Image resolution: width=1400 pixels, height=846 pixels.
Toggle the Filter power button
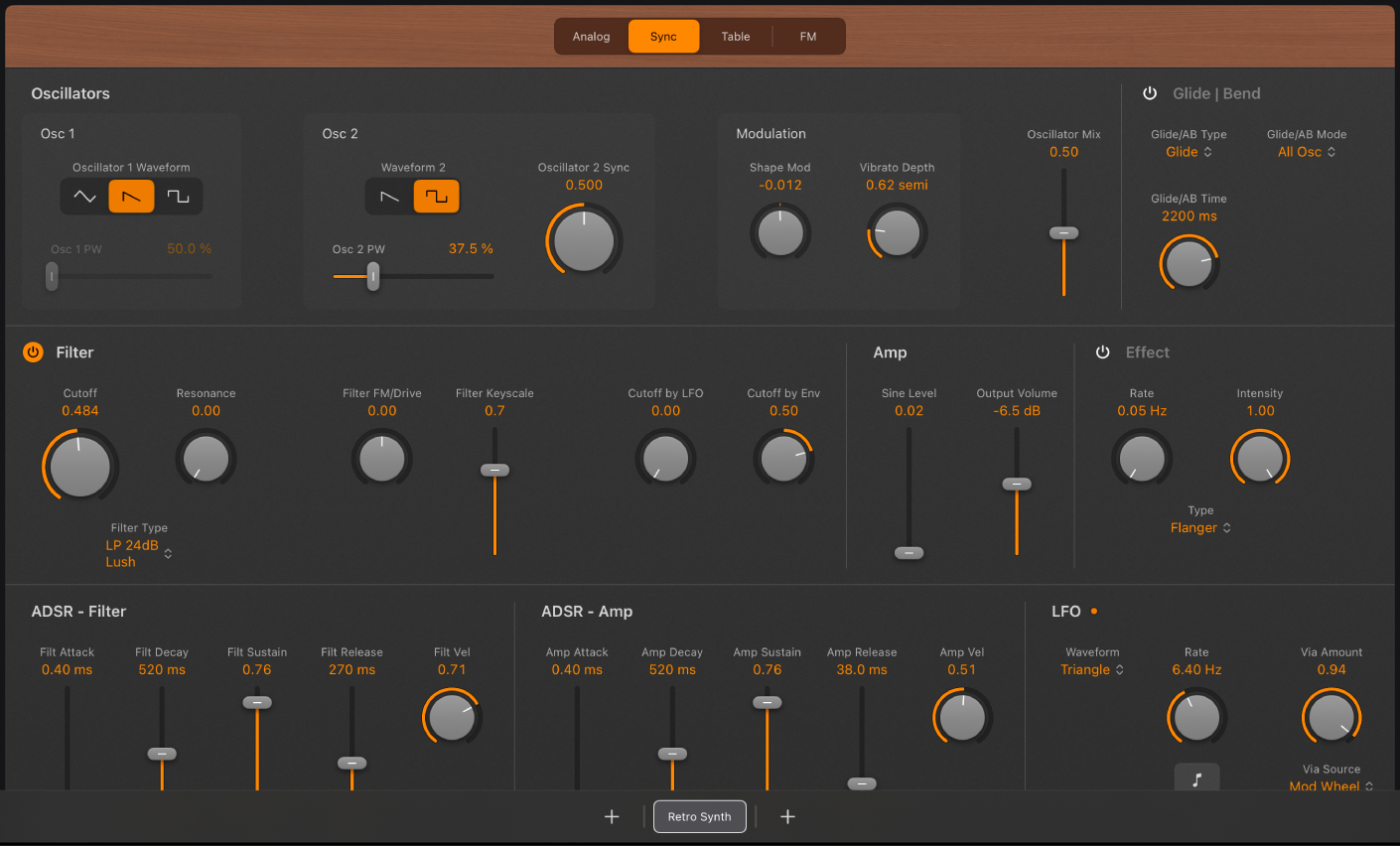[x=32, y=351]
